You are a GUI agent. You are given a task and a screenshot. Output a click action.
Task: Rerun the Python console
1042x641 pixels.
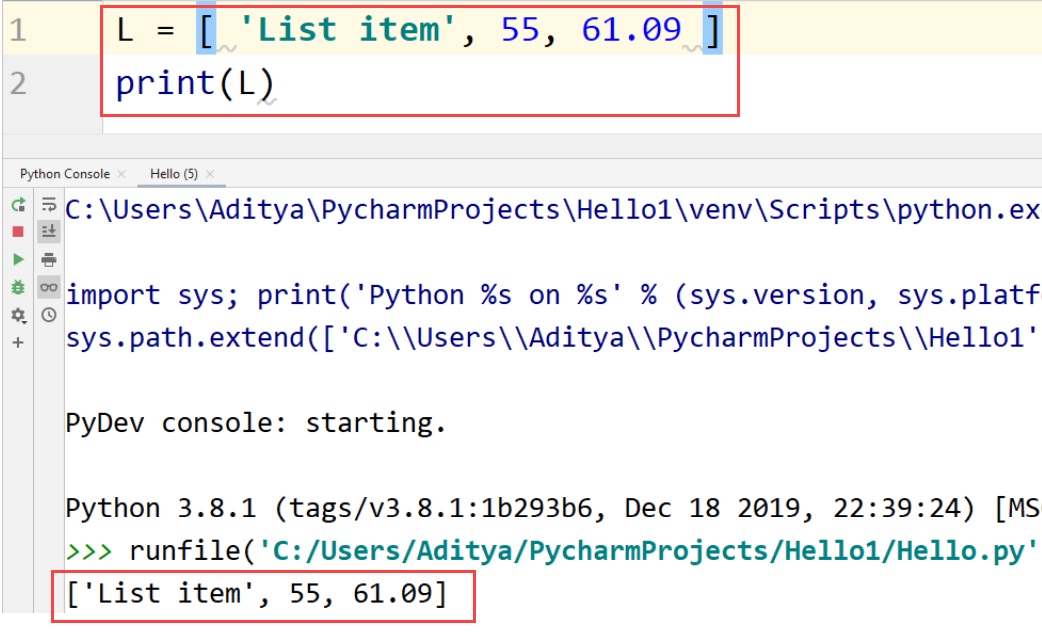point(18,205)
